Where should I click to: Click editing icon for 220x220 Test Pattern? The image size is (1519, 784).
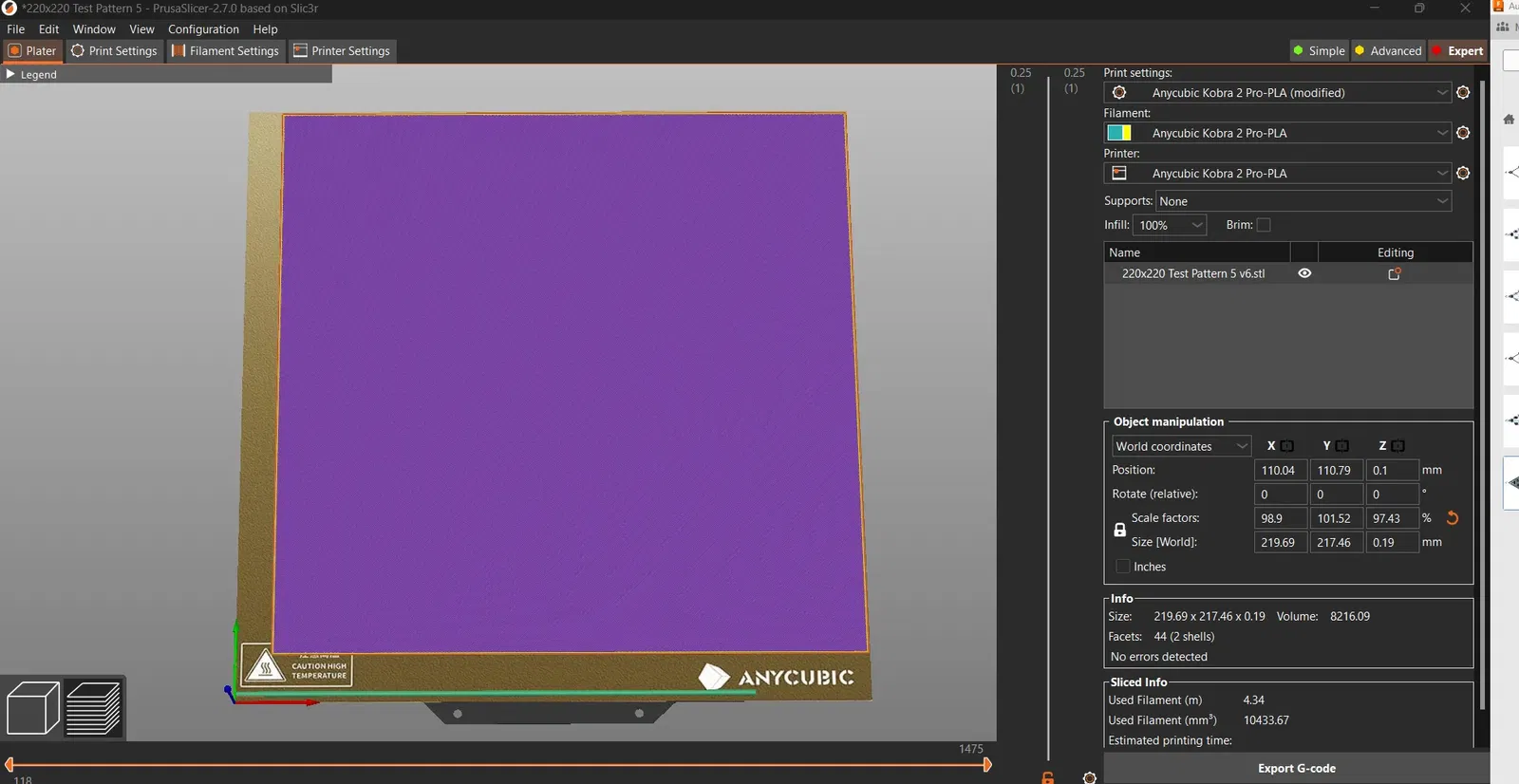point(1395,273)
